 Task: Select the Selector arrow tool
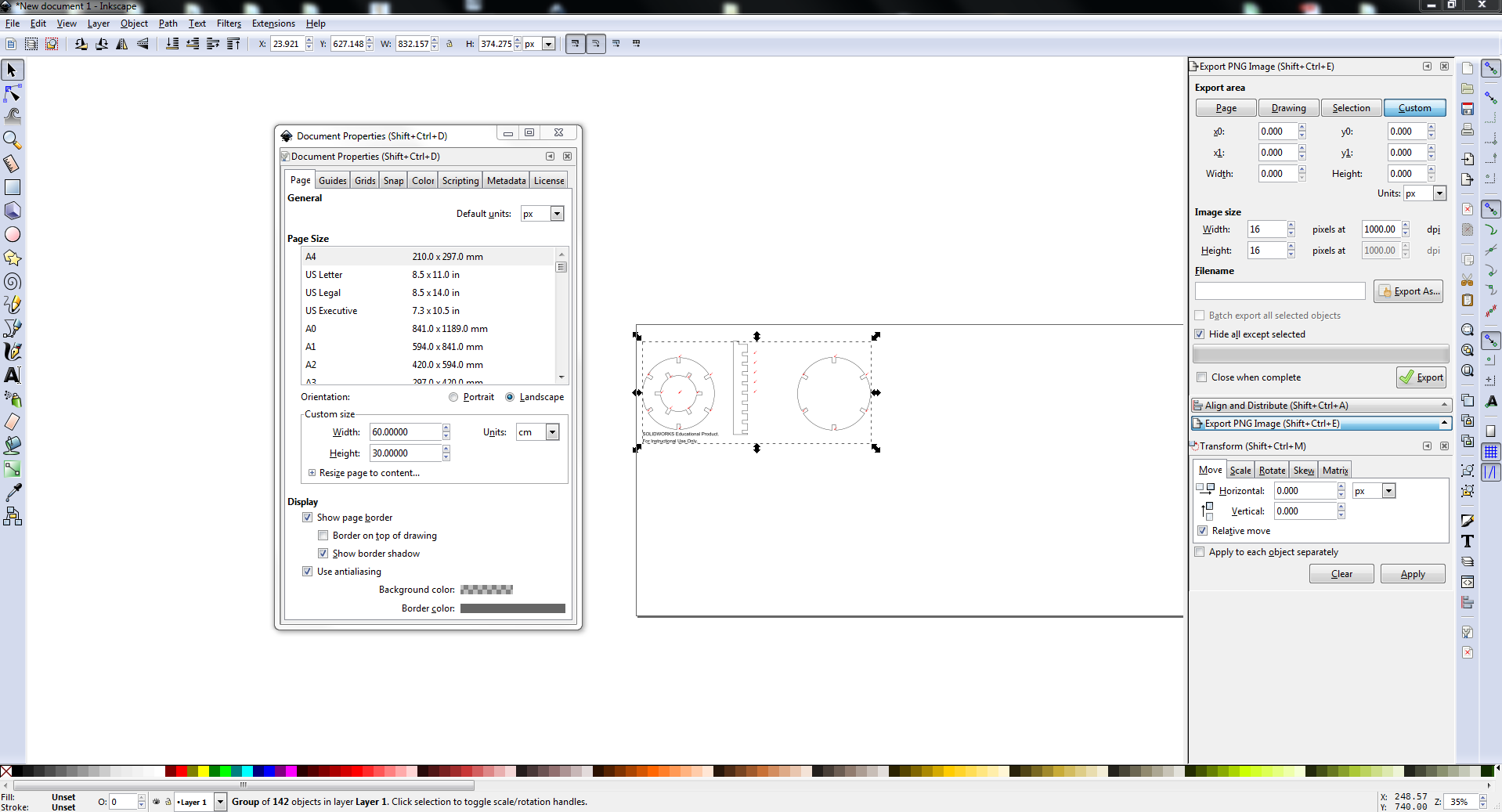(13, 70)
